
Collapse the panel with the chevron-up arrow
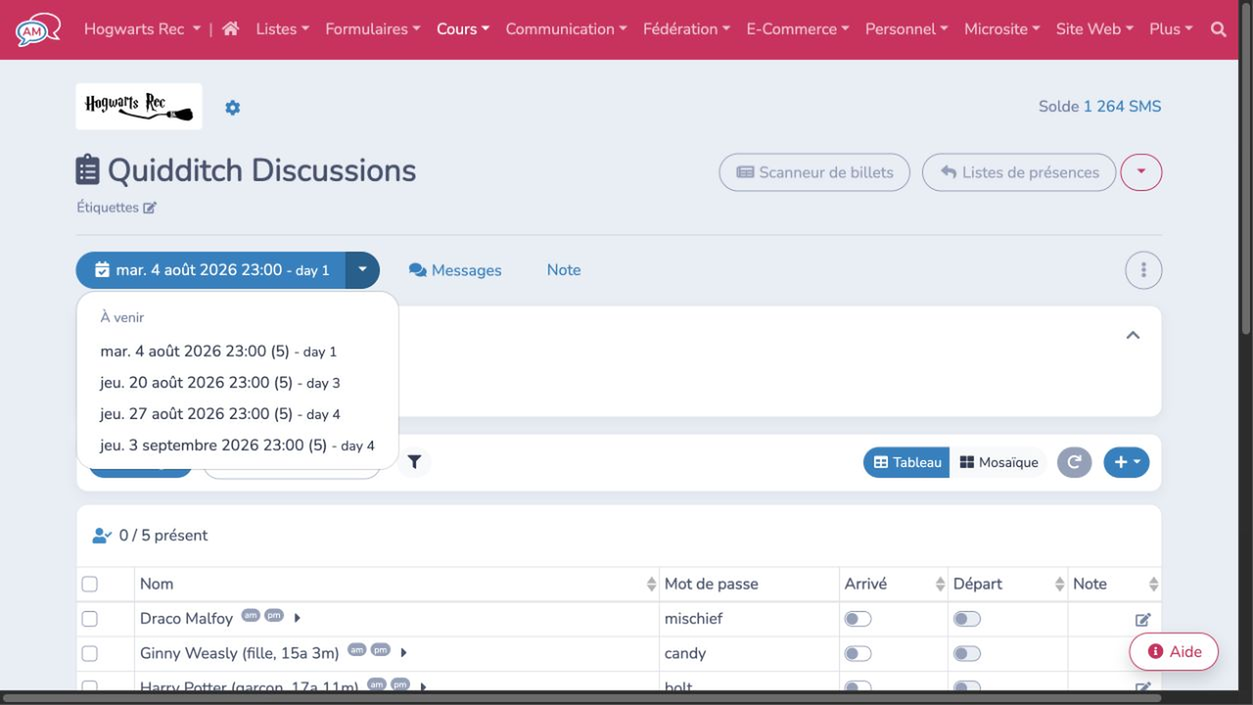coord(1133,336)
